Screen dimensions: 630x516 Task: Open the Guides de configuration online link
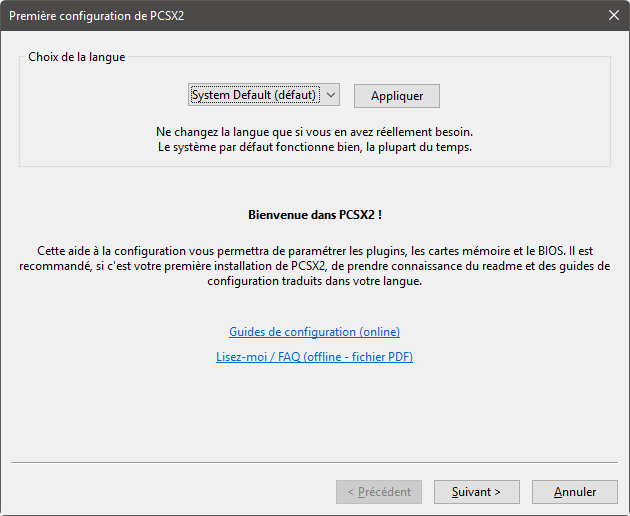point(314,332)
